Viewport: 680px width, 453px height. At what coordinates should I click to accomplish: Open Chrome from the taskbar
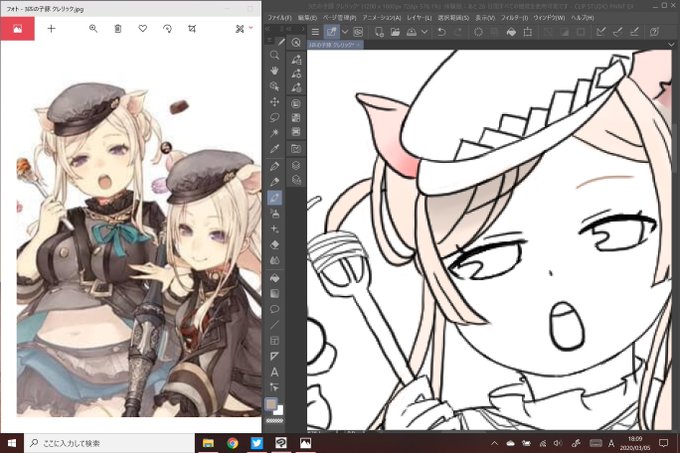coord(232,443)
